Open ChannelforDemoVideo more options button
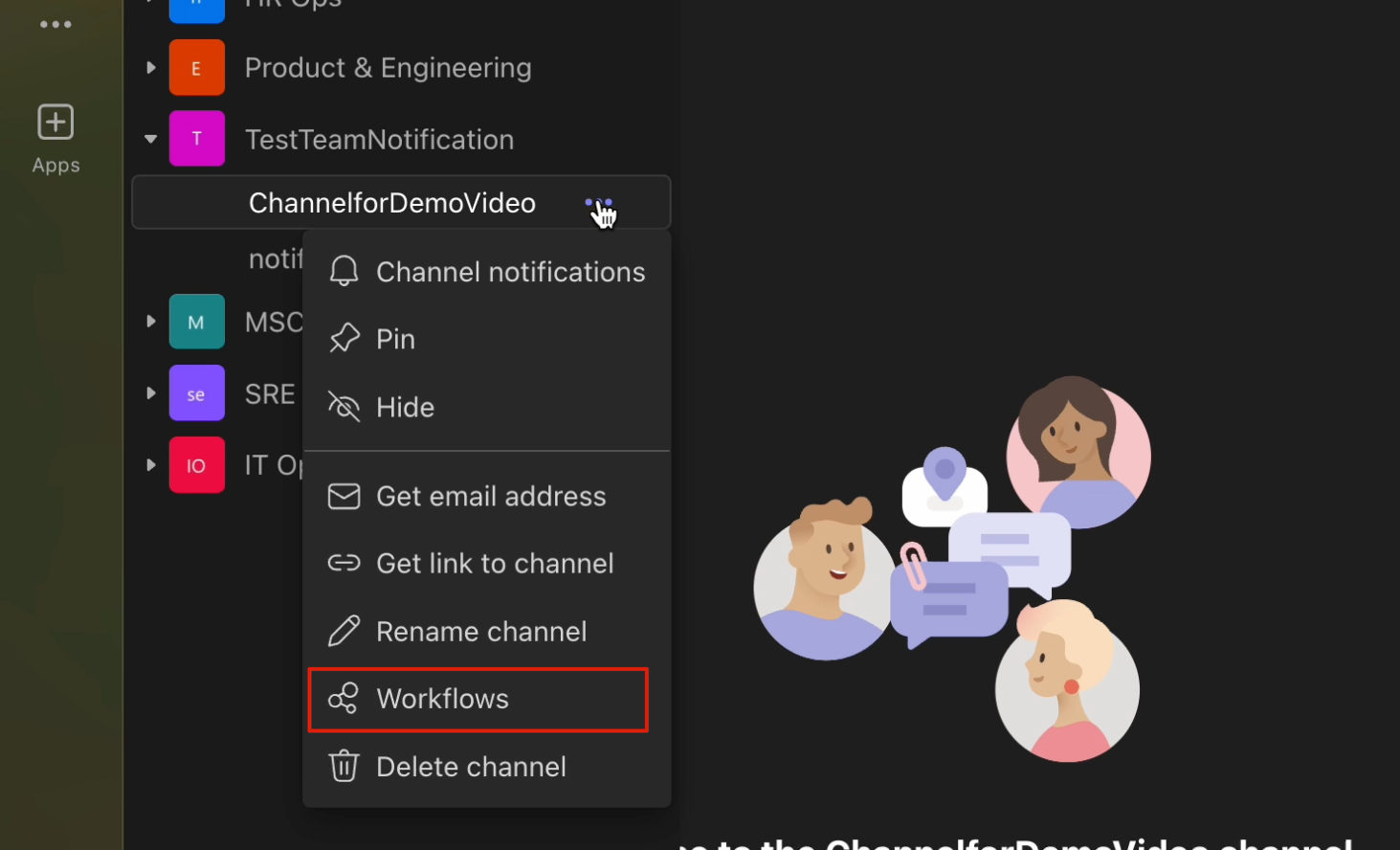Screen dimensions: 1400x850 599,203
